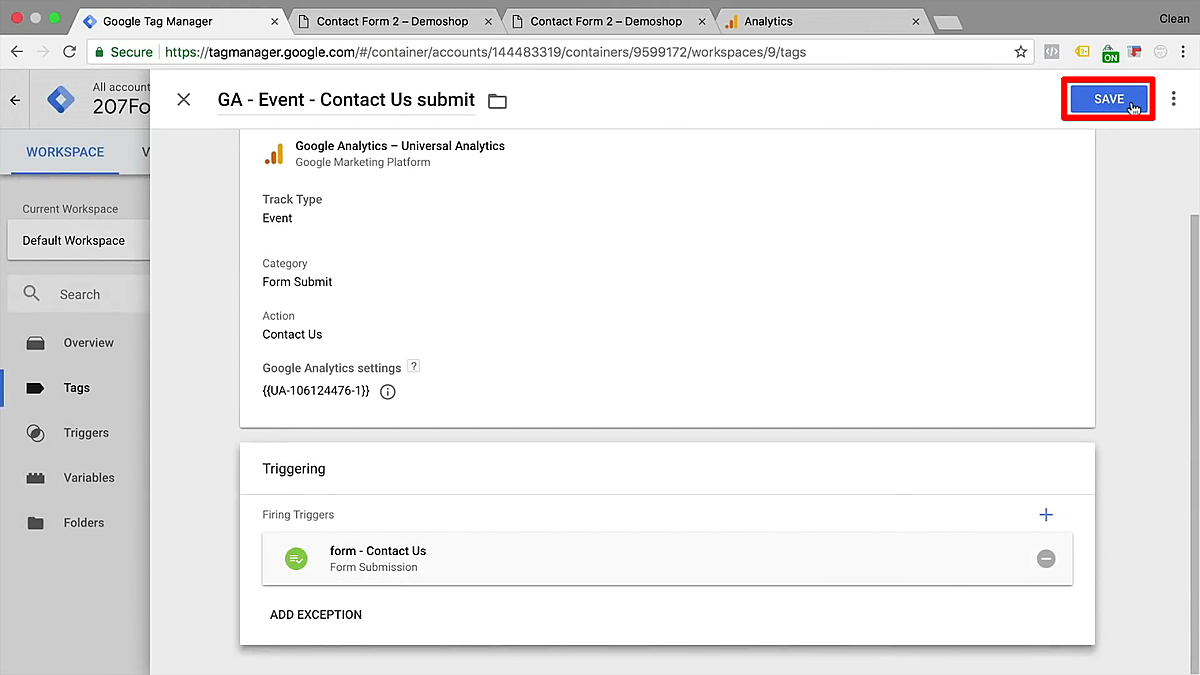Screen dimensions: 1200x675
Task: Add a firing trigger with the plus icon
Action: (1046, 515)
